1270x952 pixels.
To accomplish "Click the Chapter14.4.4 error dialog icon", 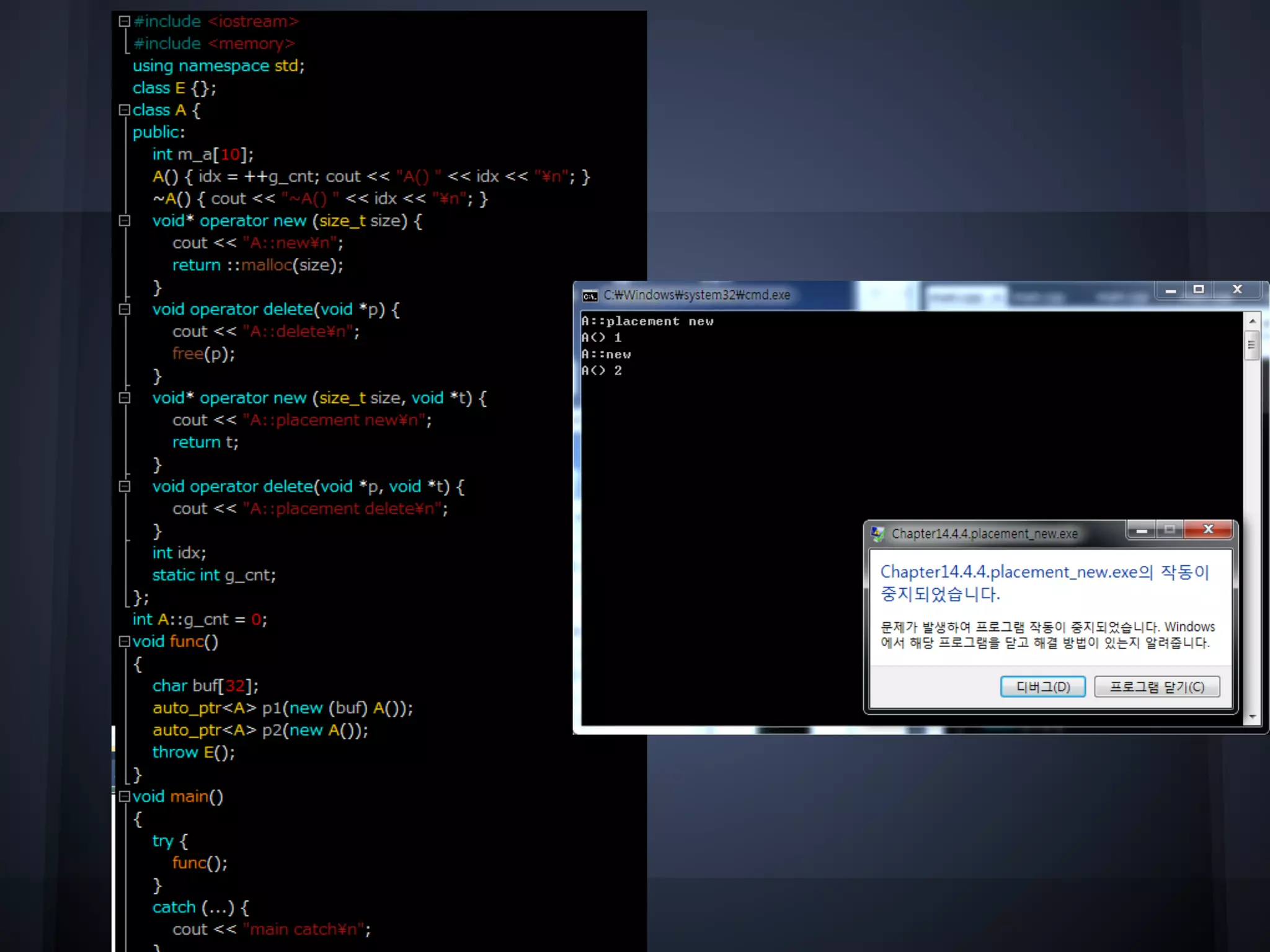I will pyautogui.click(x=877, y=534).
